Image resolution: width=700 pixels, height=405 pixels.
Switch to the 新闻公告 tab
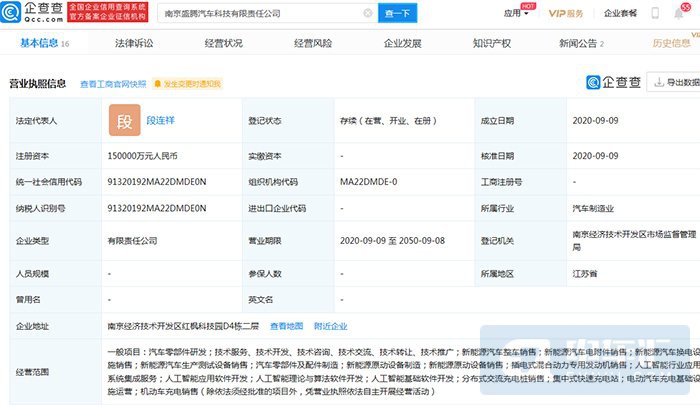(581, 43)
